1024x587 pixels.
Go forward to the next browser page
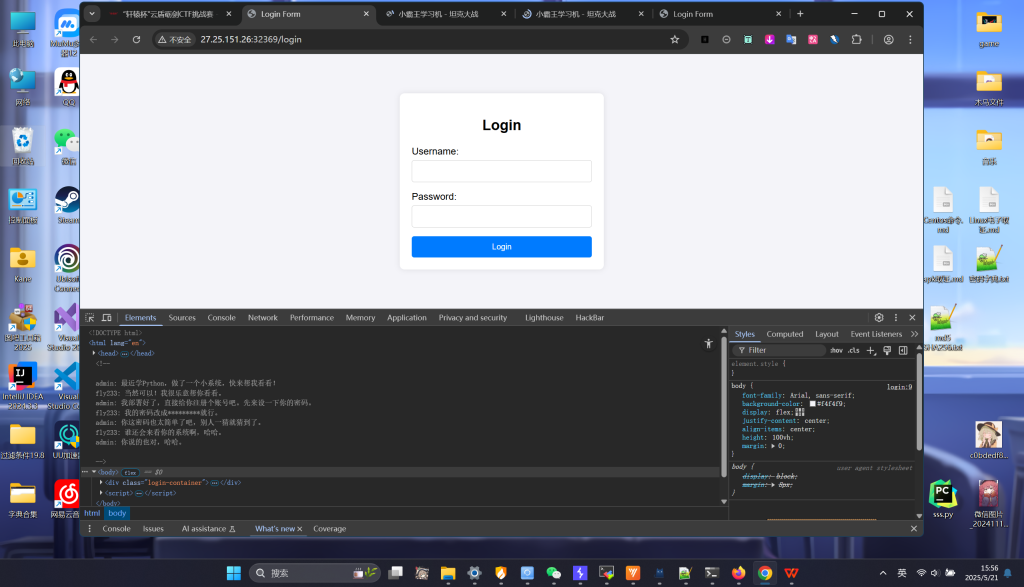(115, 40)
